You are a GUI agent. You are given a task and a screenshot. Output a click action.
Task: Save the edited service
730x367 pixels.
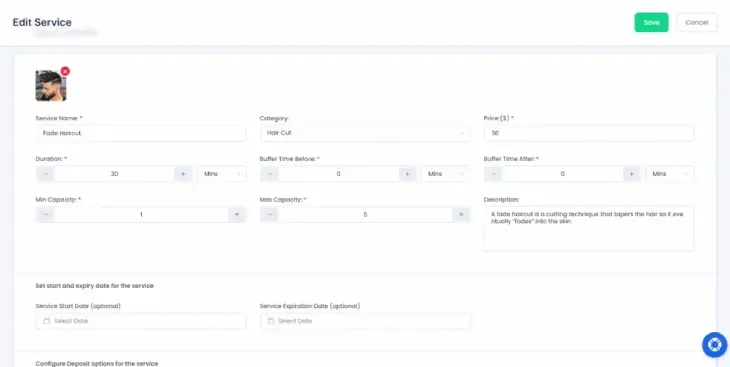pos(651,22)
